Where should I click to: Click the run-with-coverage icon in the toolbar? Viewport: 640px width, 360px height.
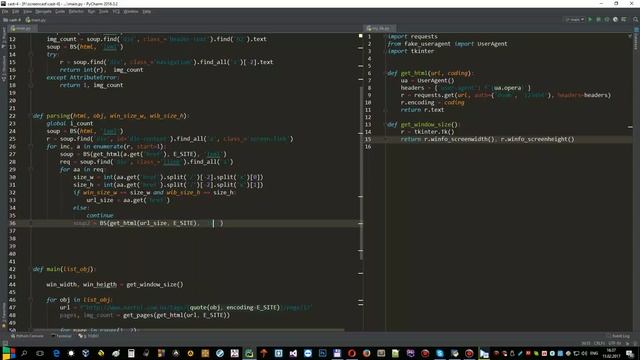pos(607,20)
